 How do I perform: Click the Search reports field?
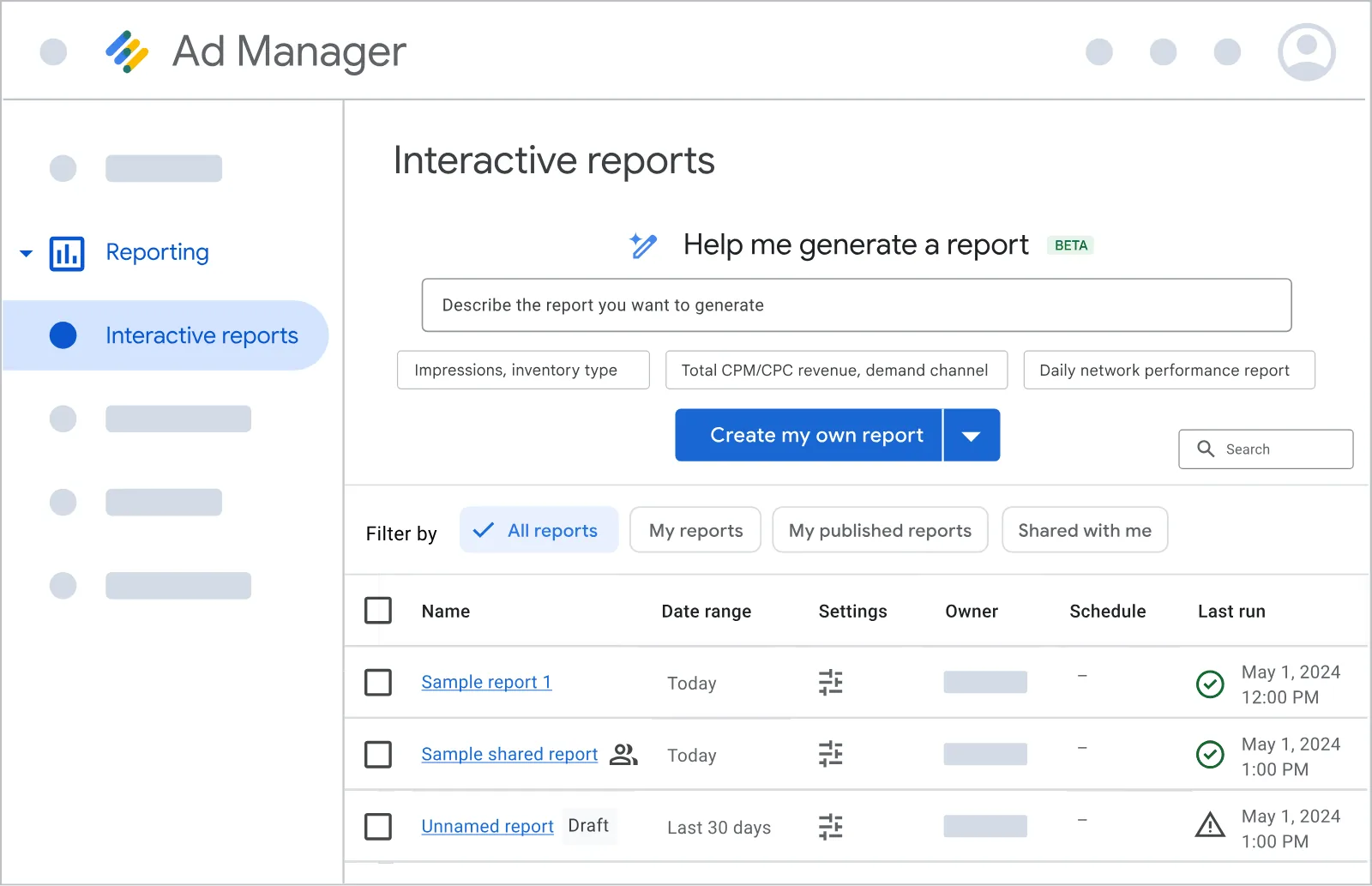tap(1266, 449)
